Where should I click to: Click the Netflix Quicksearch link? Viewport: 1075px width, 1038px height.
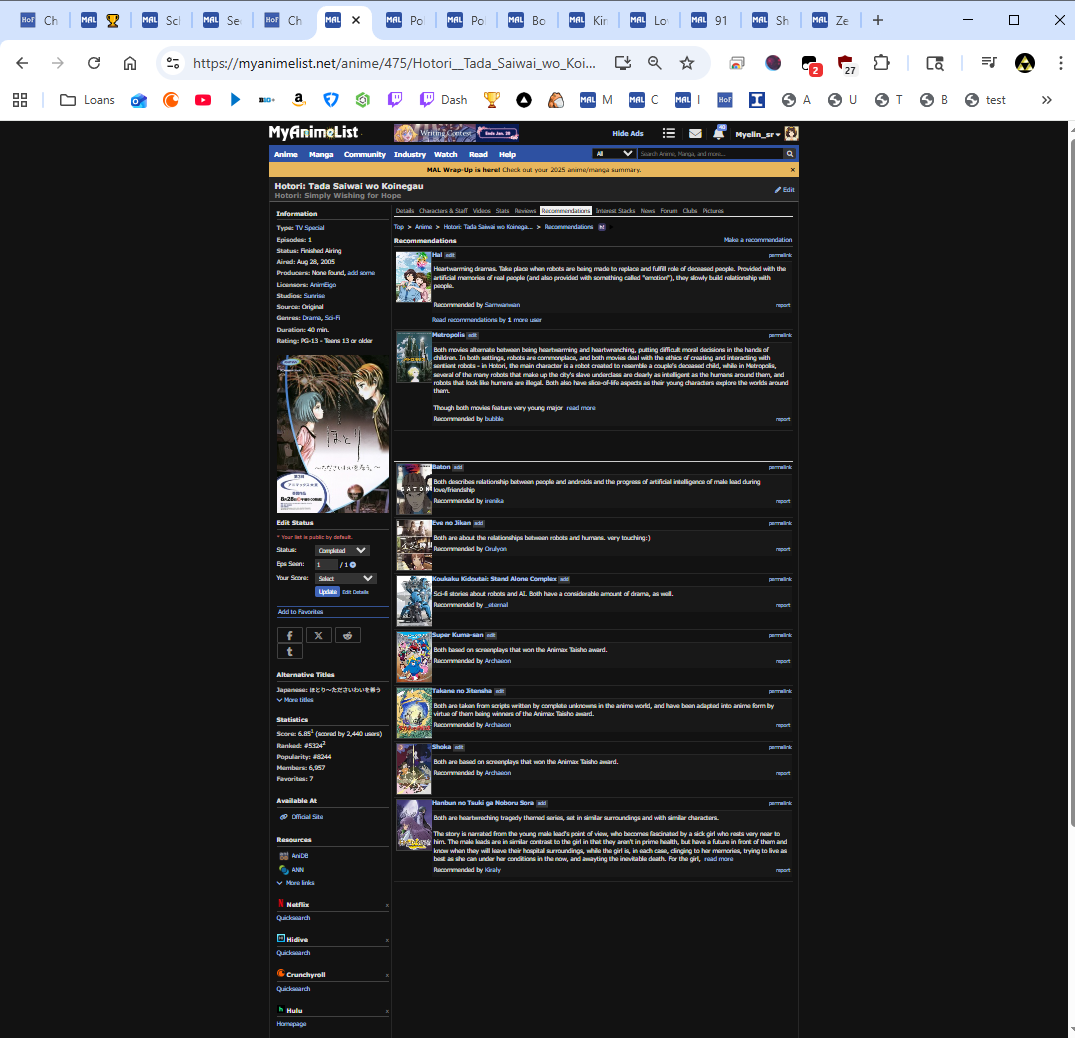pyautogui.click(x=293, y=918)
